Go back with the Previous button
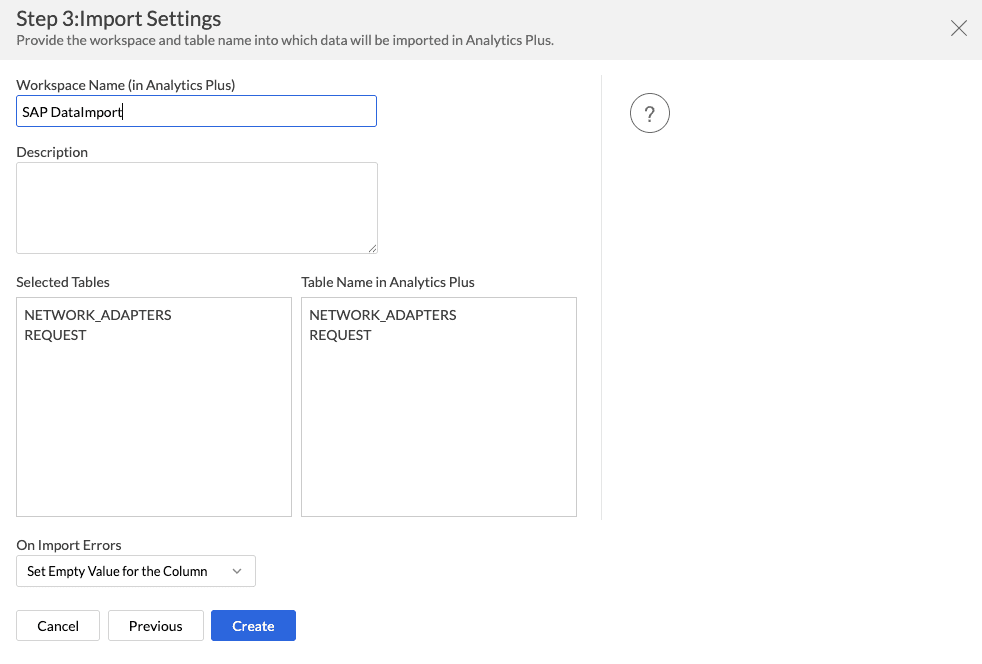982x664 pixels. pos(156,626)
